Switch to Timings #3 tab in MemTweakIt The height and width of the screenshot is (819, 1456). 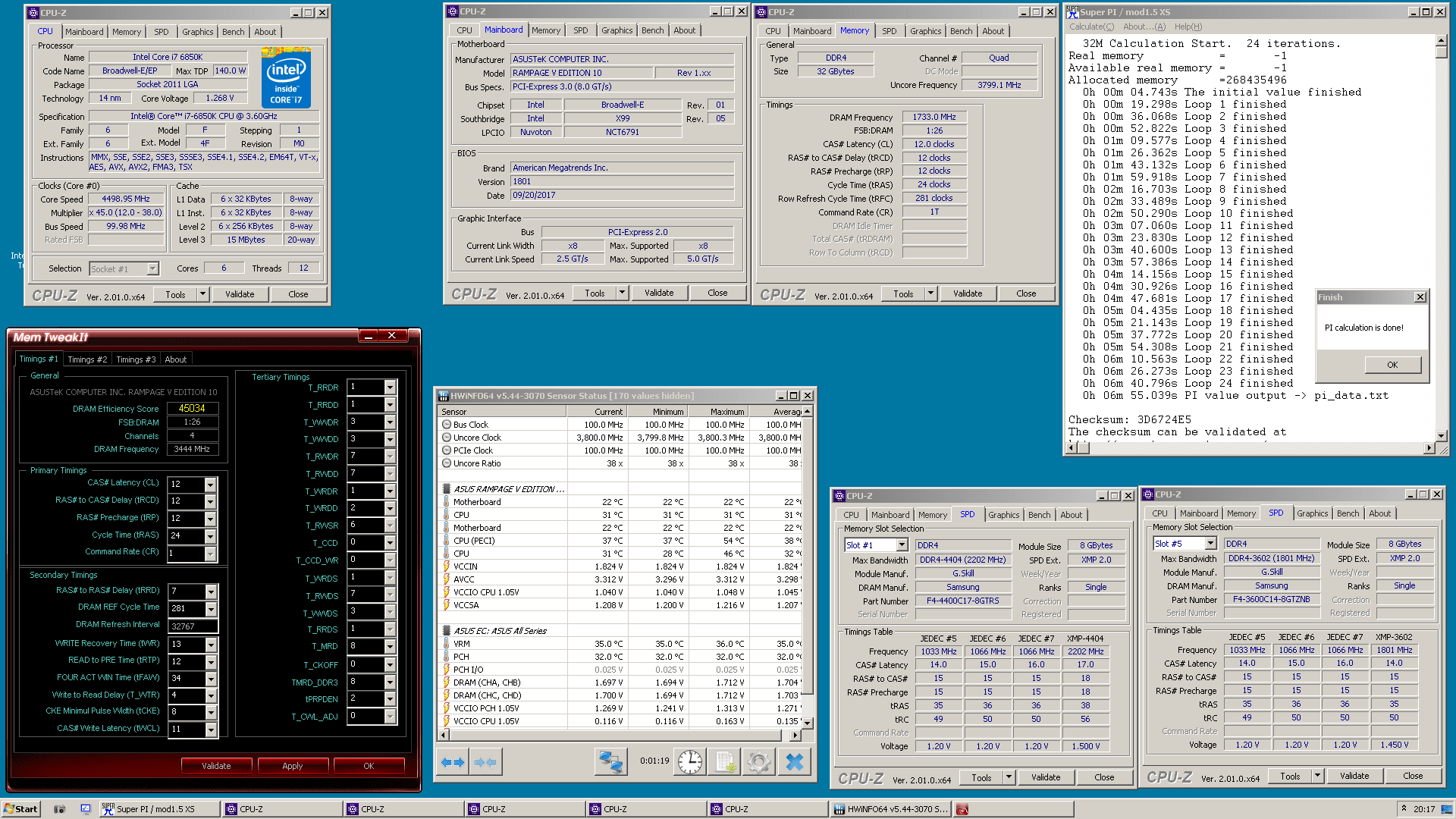coord(136,359)
